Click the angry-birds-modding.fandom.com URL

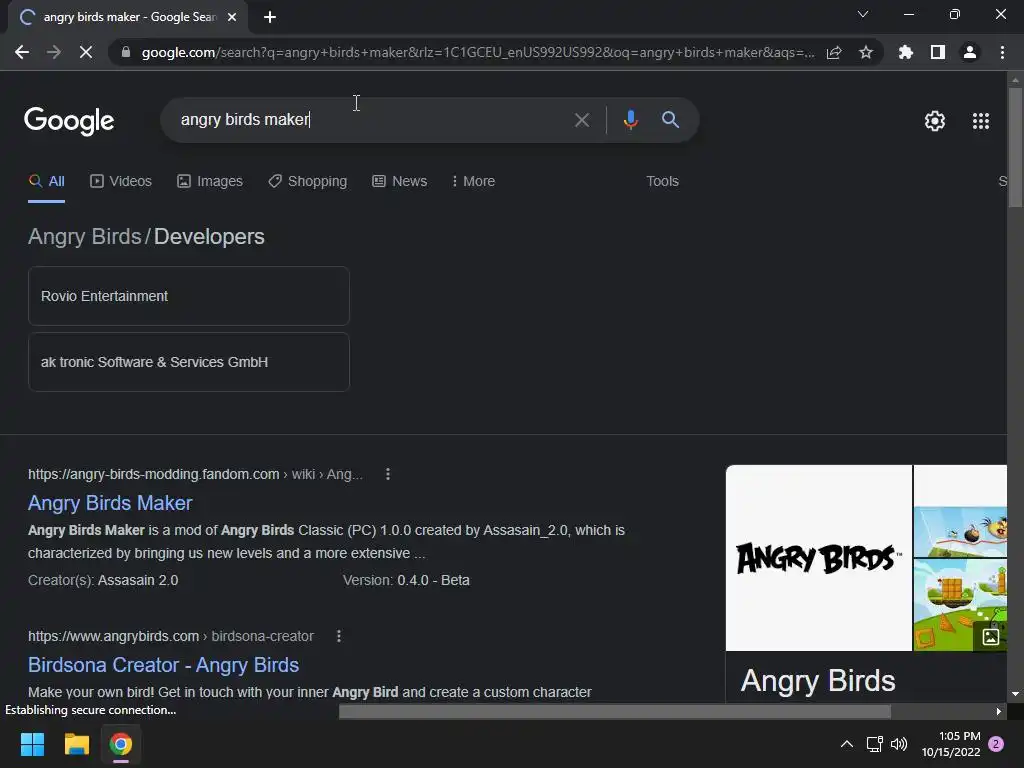[195, 474]
